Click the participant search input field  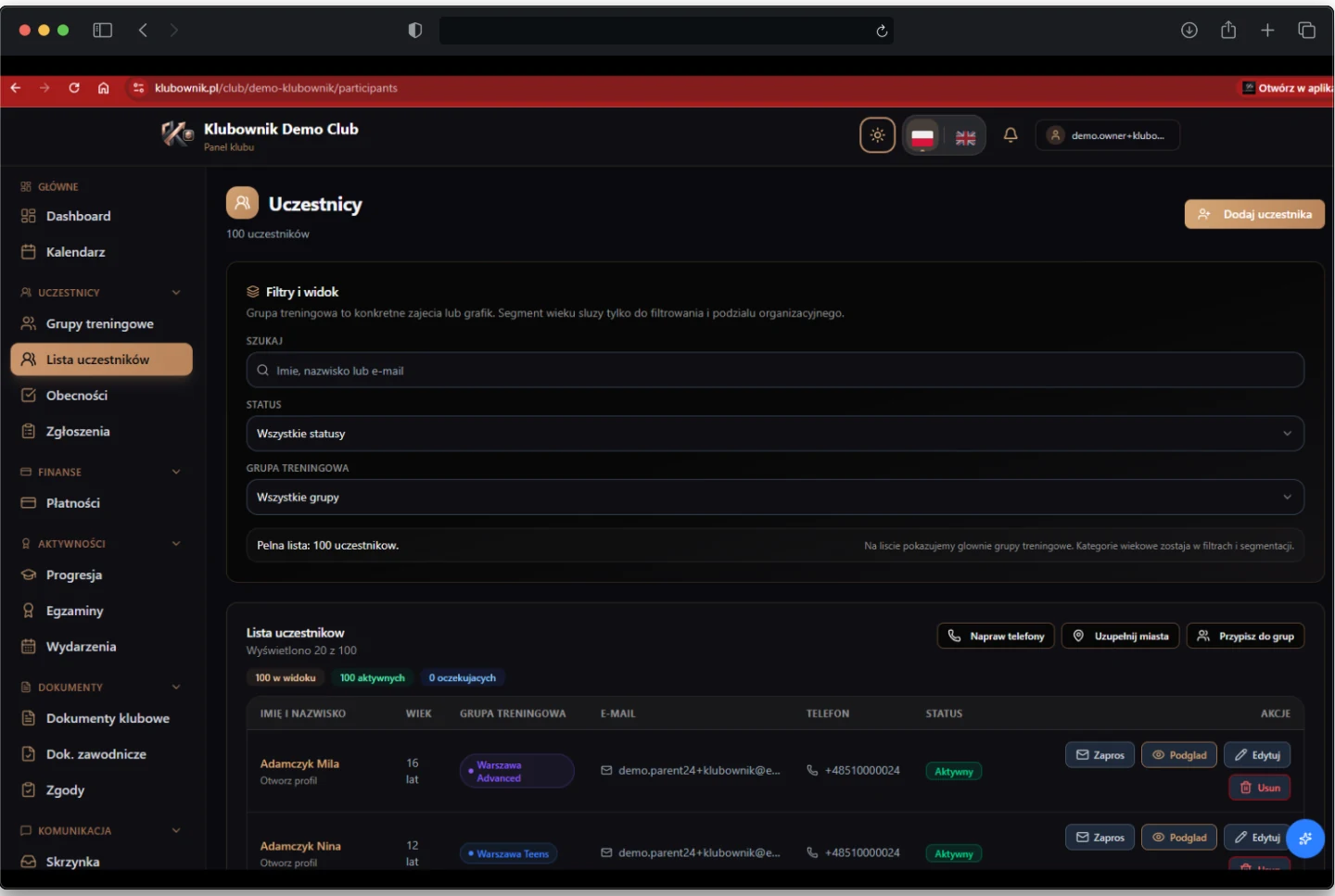pyautogui.click(x=774, y=371)
